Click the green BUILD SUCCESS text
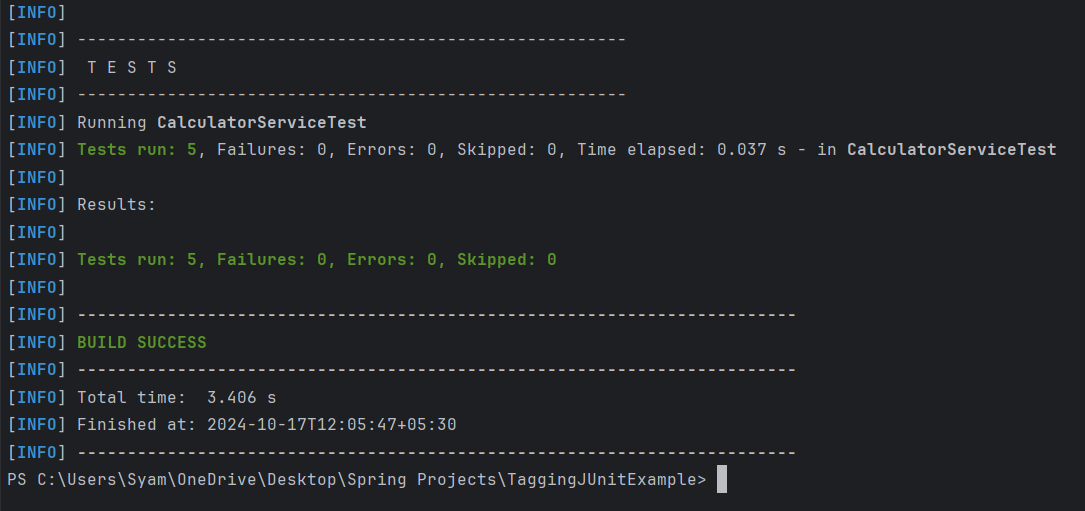 point(141,342)
